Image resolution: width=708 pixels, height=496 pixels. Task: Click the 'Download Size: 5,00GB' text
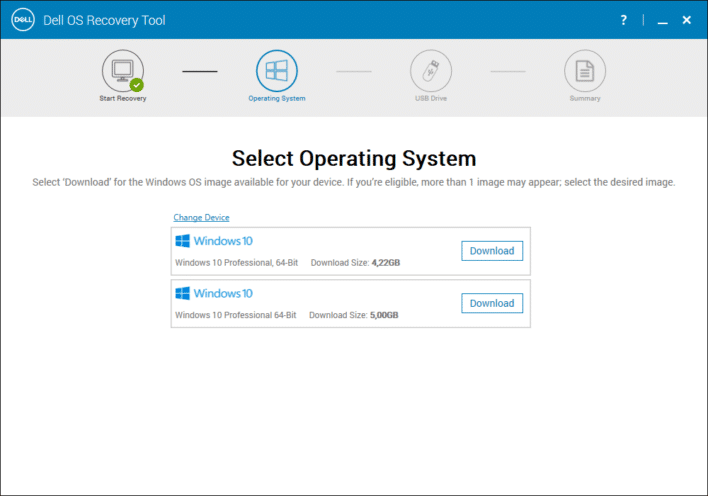354,315
